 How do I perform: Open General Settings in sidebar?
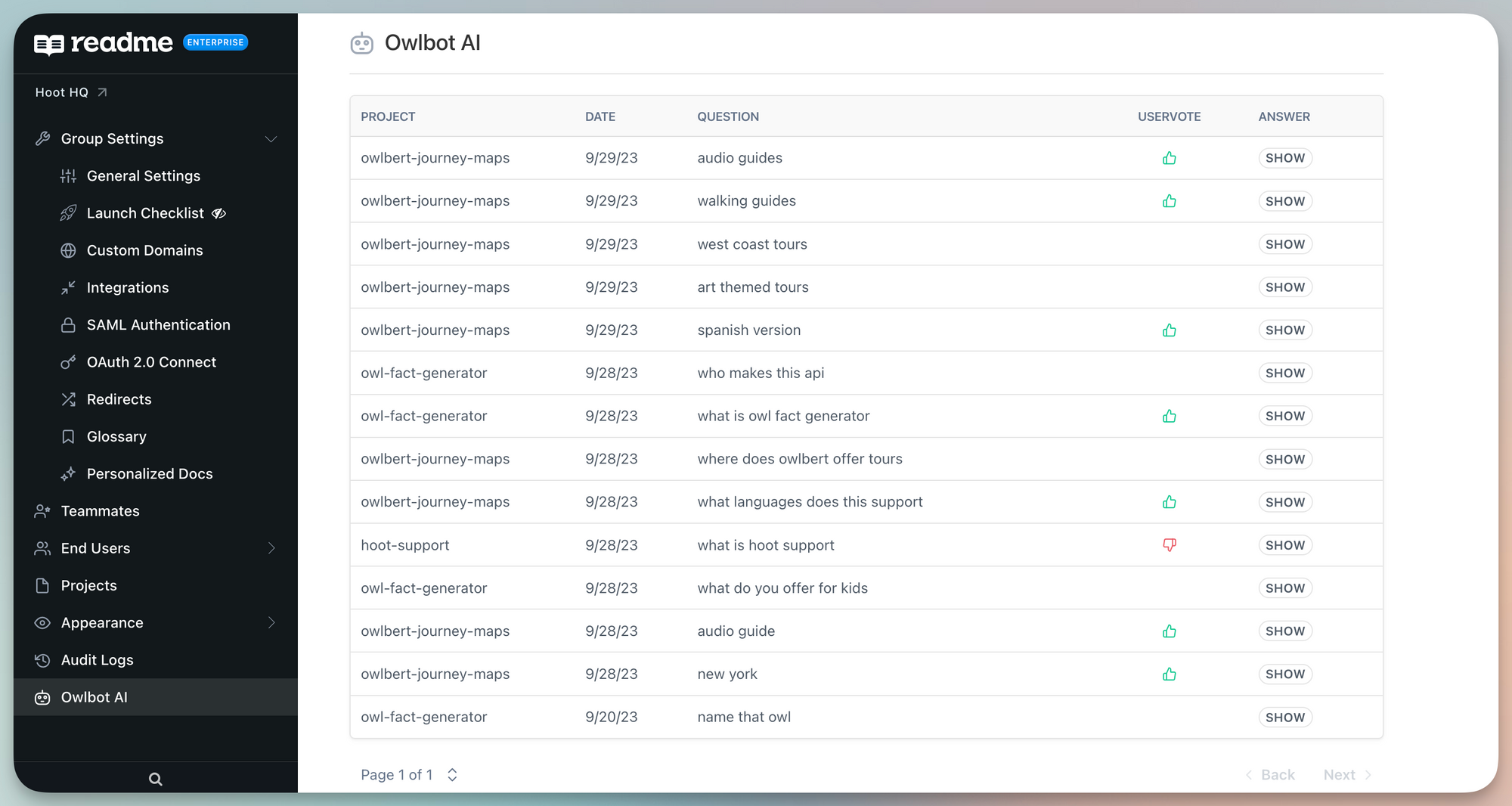click(144, 176)
